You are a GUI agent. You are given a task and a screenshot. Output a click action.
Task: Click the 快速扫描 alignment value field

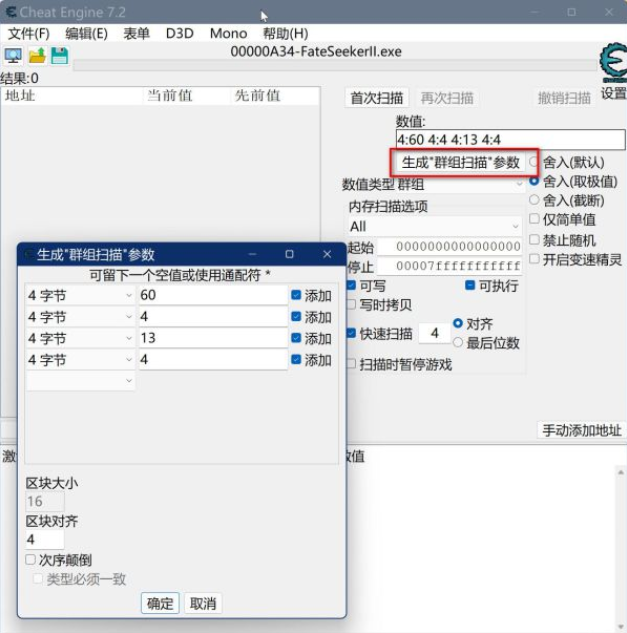coord(434,333)
